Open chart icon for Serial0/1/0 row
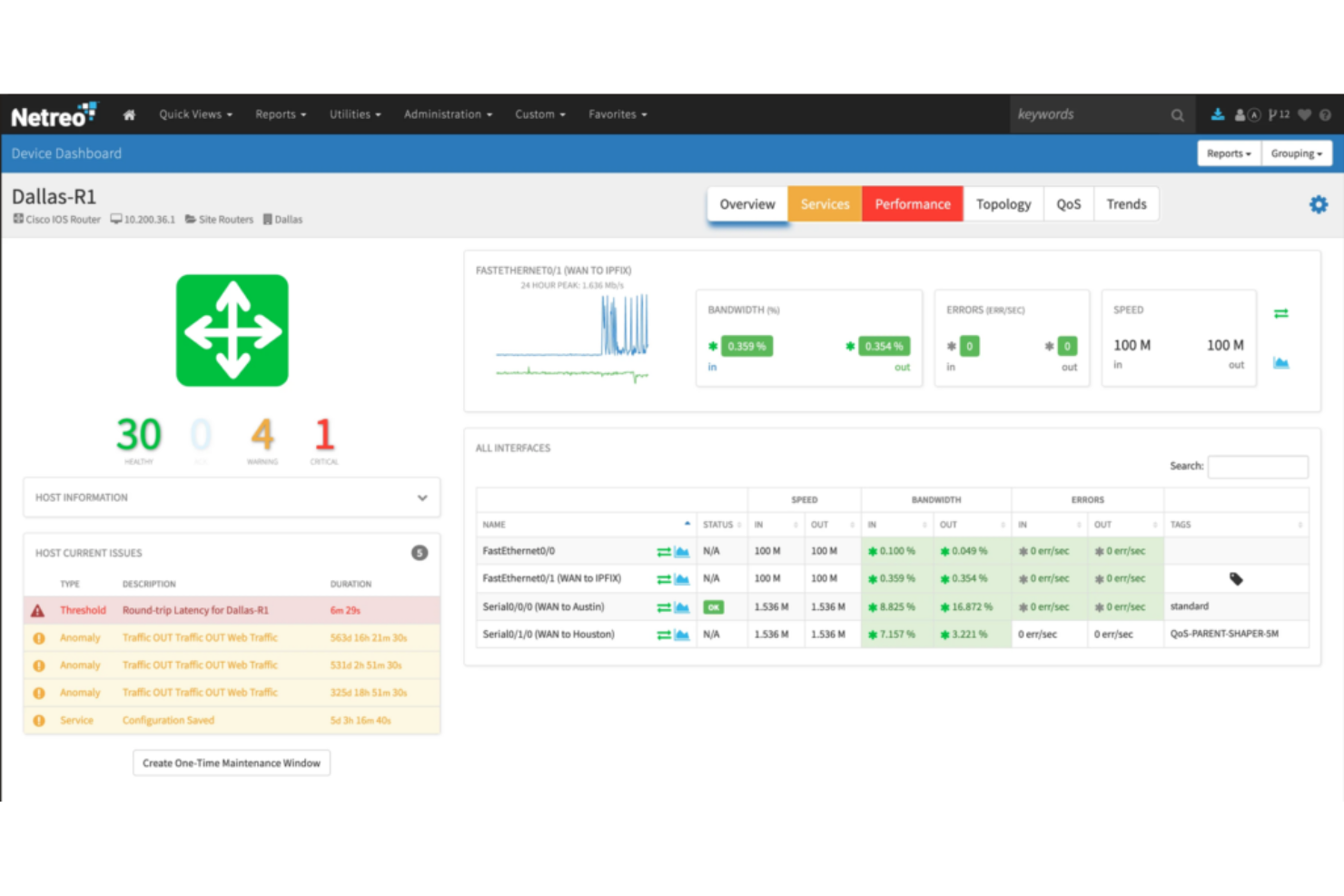 point(682,635)
